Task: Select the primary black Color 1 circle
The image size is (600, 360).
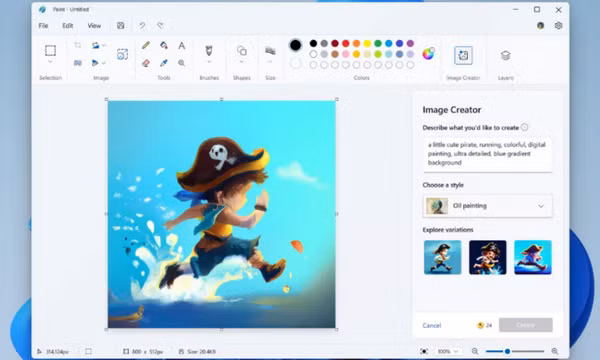Action: coord(295,45)
